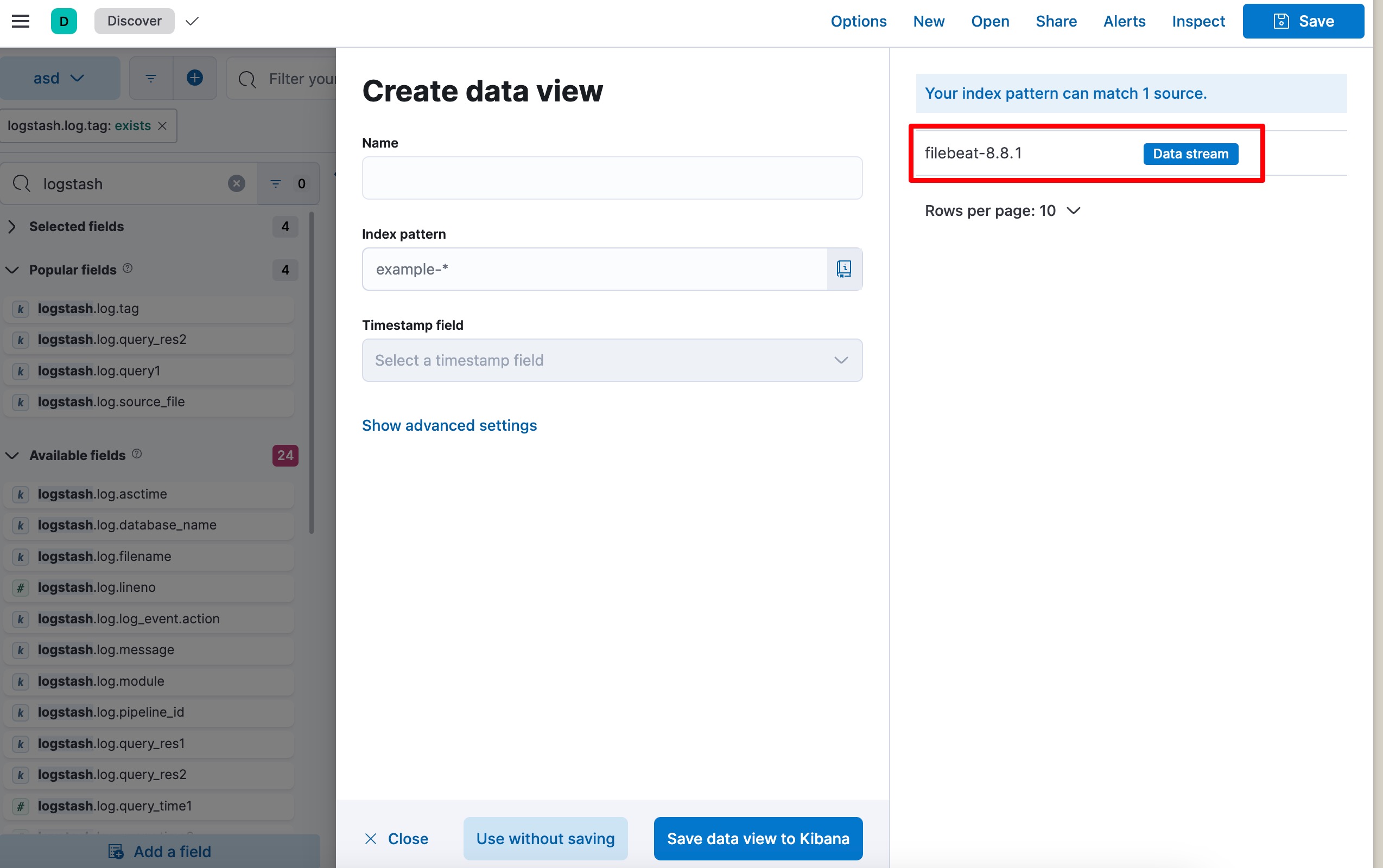
Task: Remove the logstash.log.tag exists filter
Action: coord(162,126)
